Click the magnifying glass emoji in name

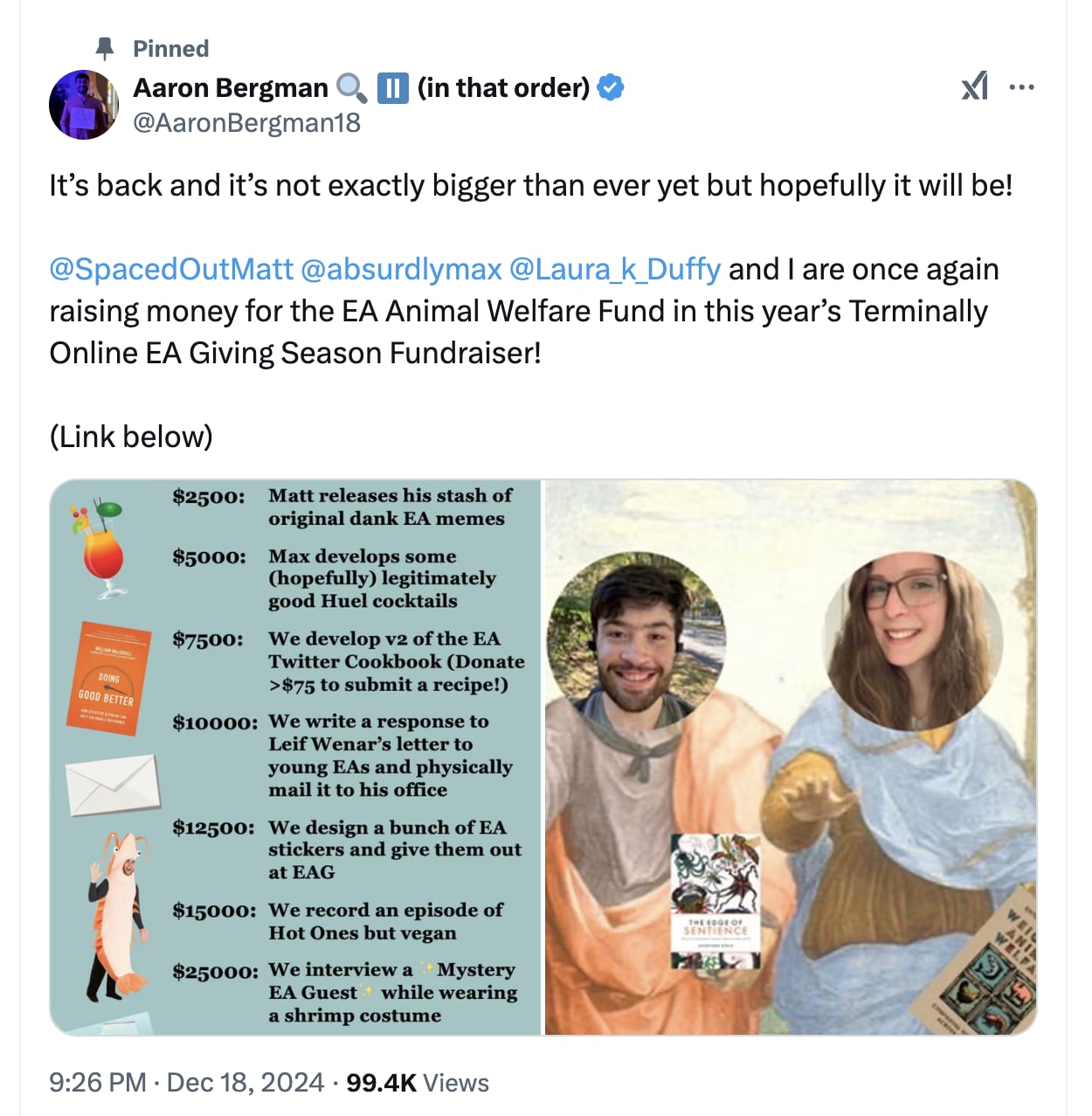(x=351, y=87)
